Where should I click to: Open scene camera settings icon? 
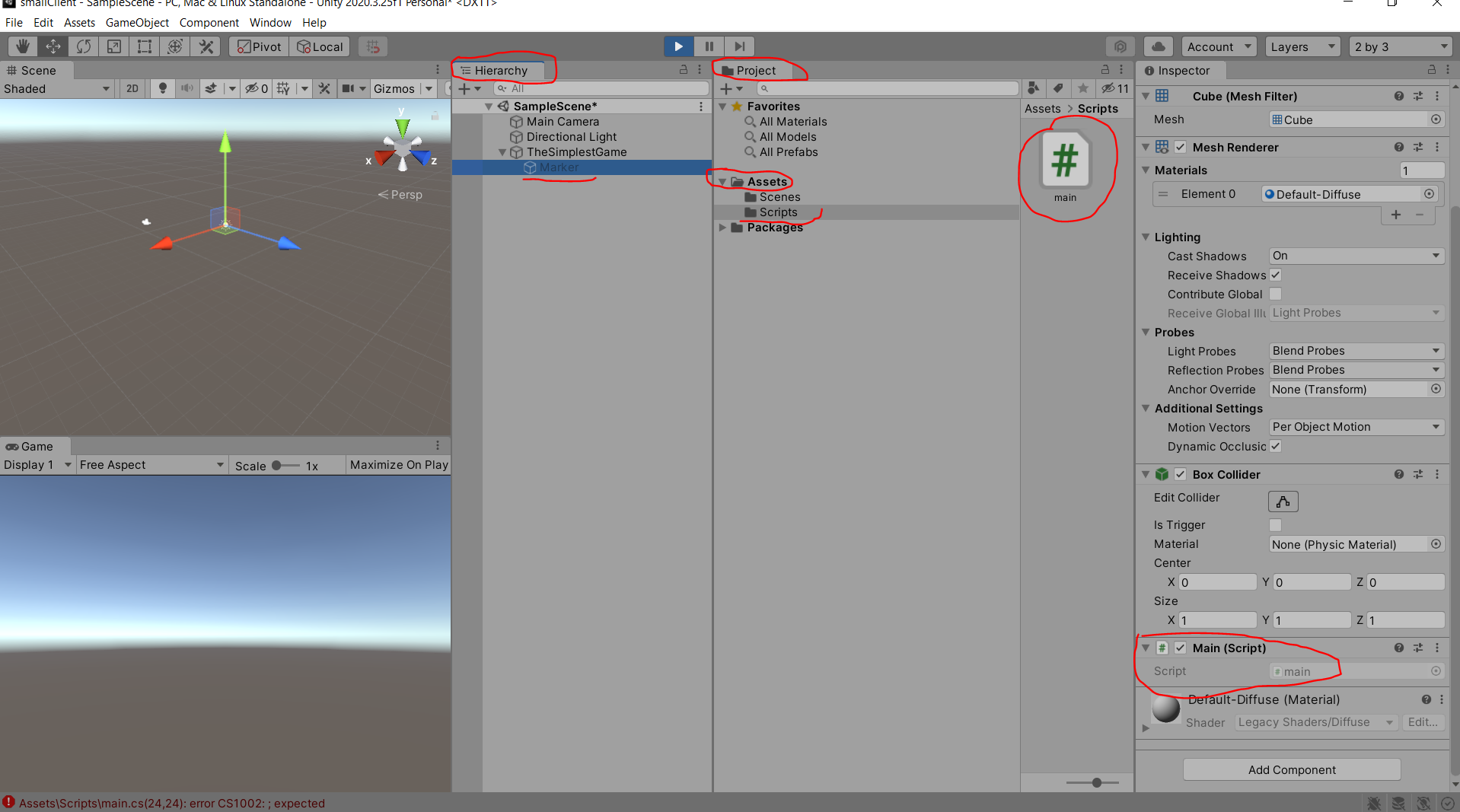[349, 88]
